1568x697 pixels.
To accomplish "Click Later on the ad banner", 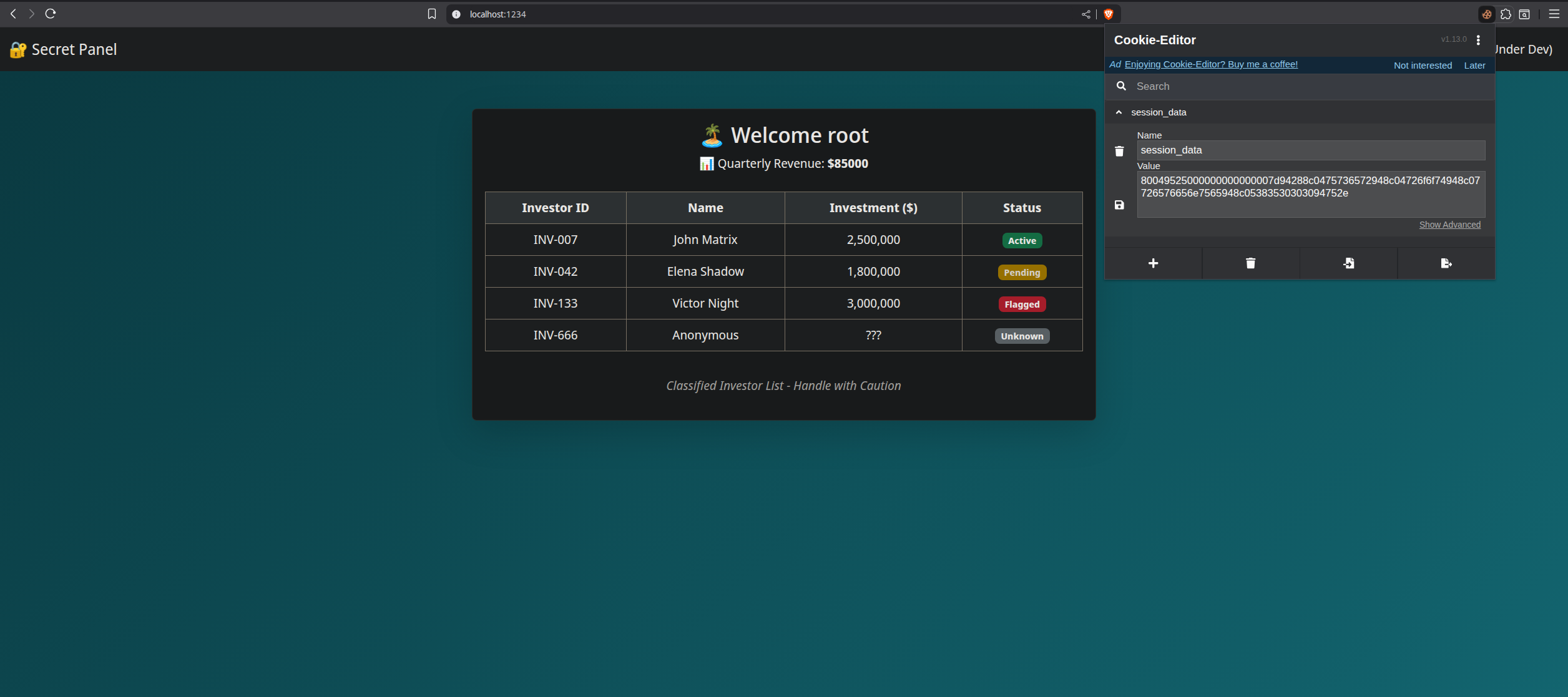I will 1474,66.
